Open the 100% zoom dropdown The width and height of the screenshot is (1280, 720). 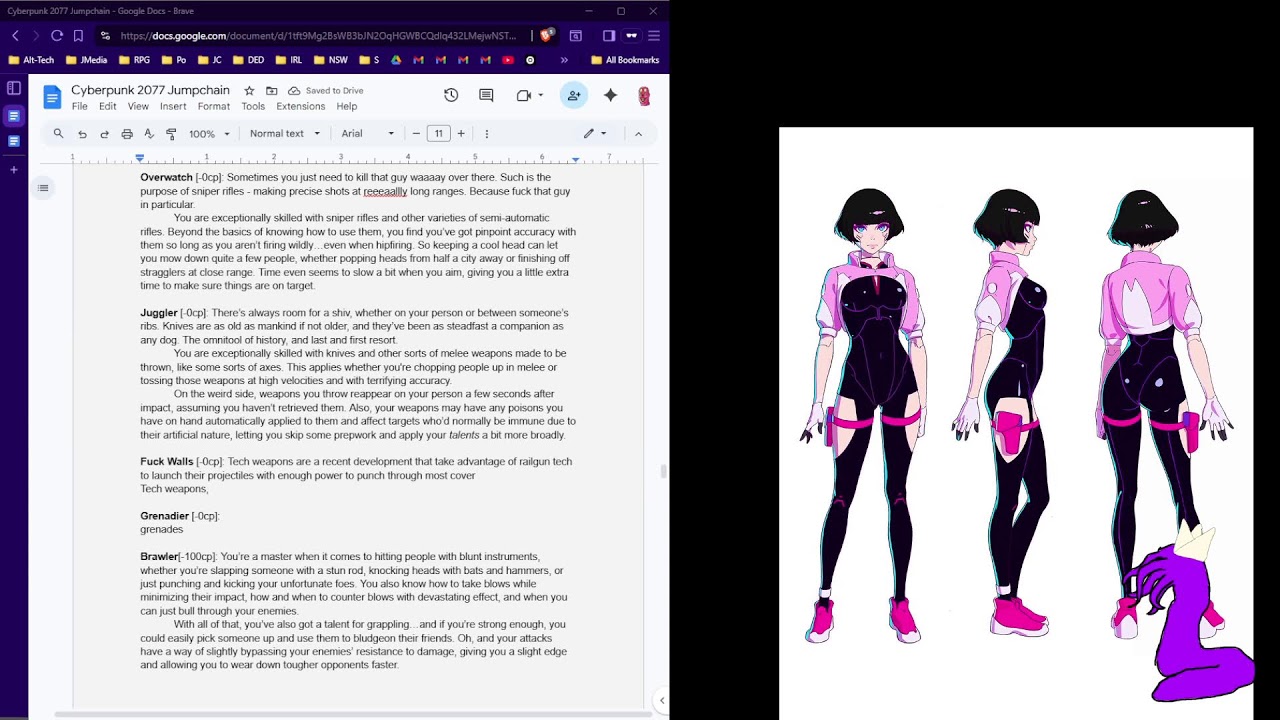210,133
